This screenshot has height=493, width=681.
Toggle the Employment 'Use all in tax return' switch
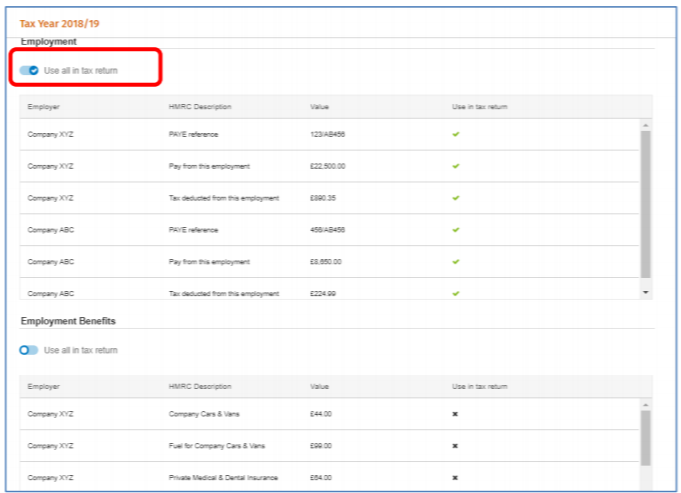click(29, 70)
